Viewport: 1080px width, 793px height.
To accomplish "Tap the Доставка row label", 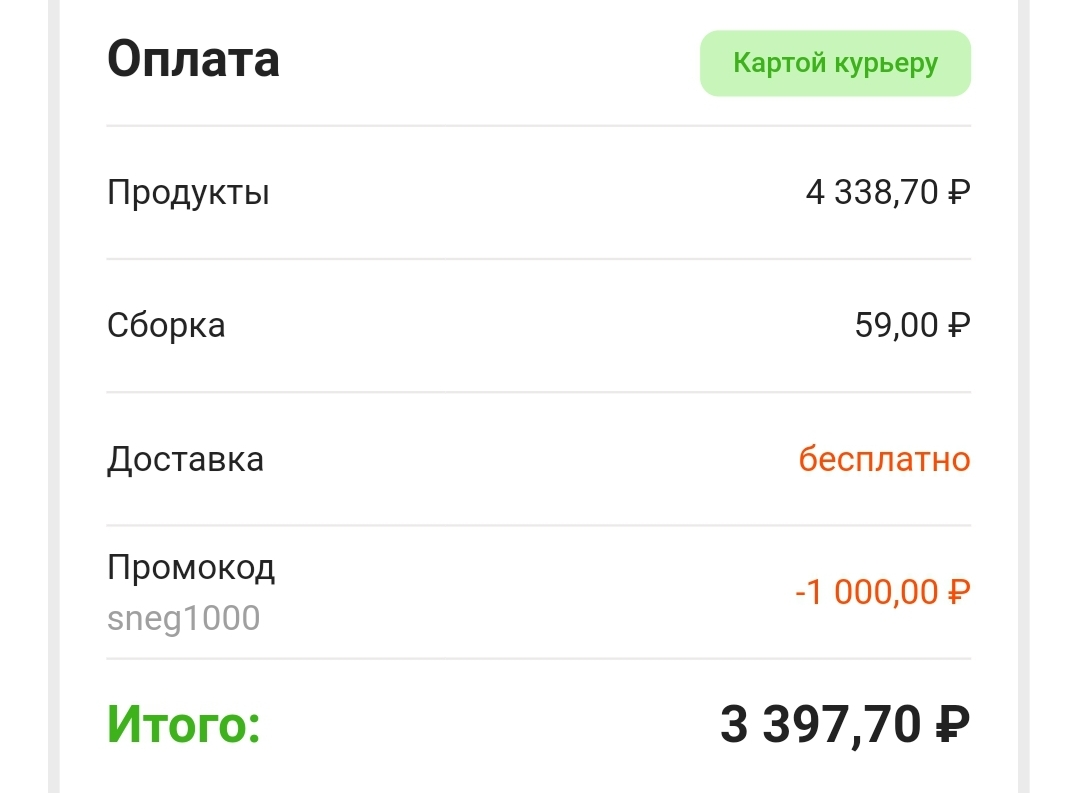I will (185, 460).
